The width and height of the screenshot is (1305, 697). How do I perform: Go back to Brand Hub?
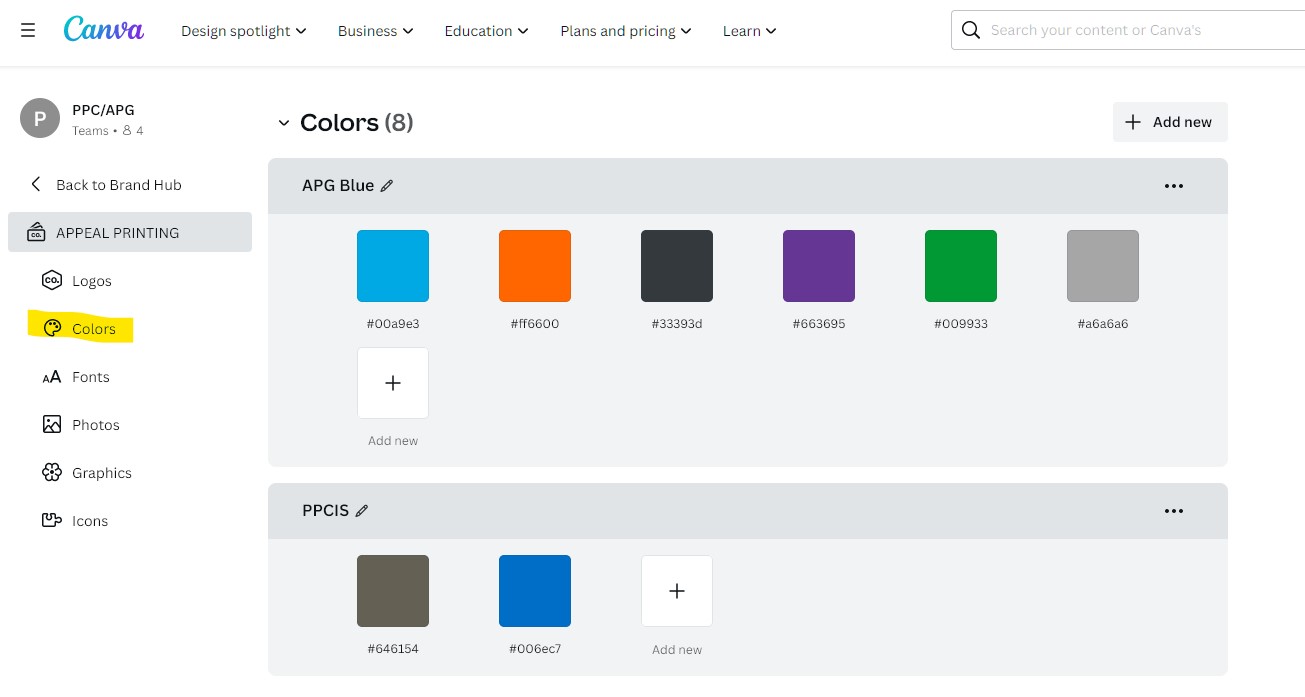click(118, 185)
